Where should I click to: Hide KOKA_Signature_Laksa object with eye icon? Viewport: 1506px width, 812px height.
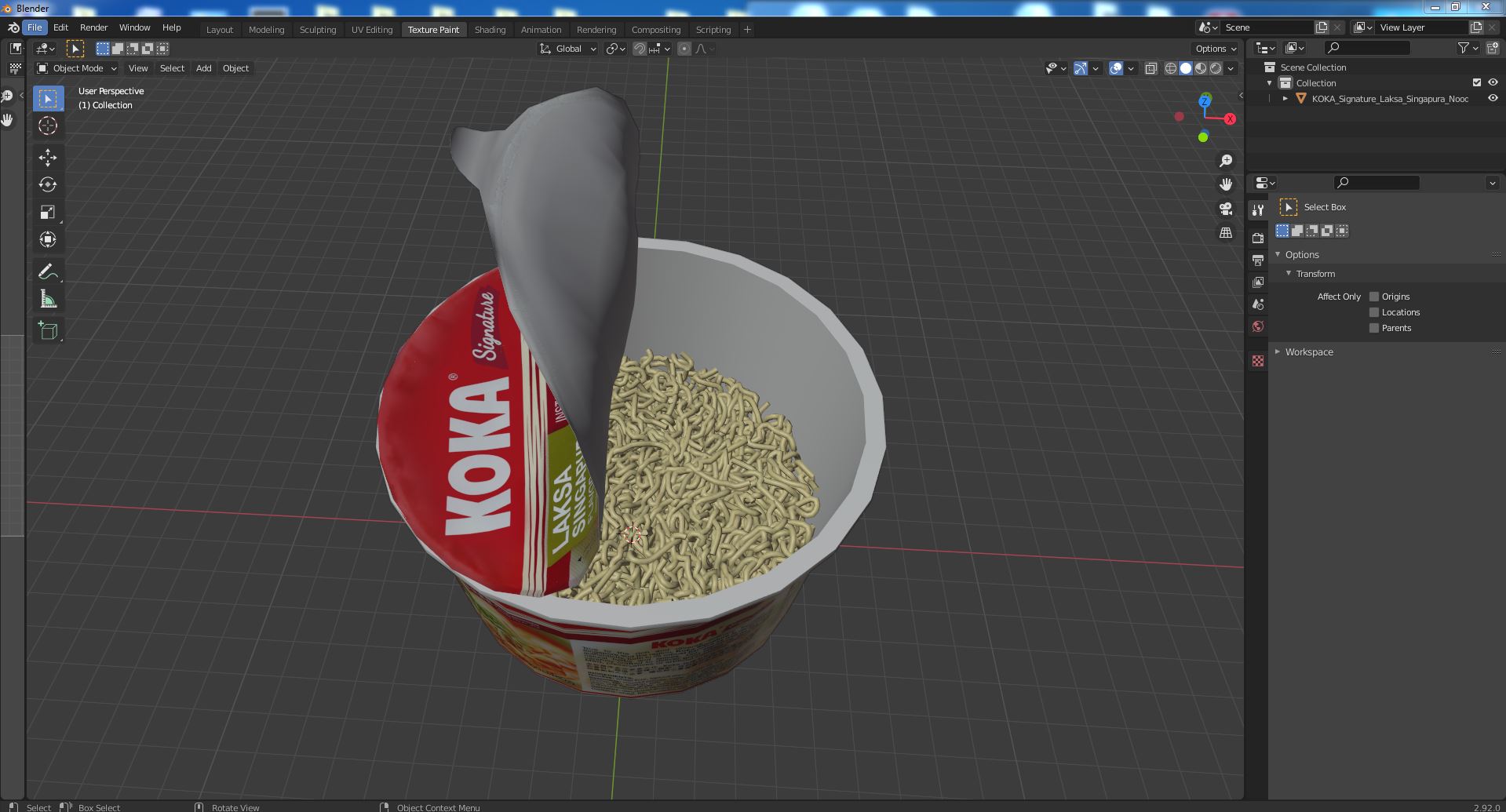tap(1493, 98)
